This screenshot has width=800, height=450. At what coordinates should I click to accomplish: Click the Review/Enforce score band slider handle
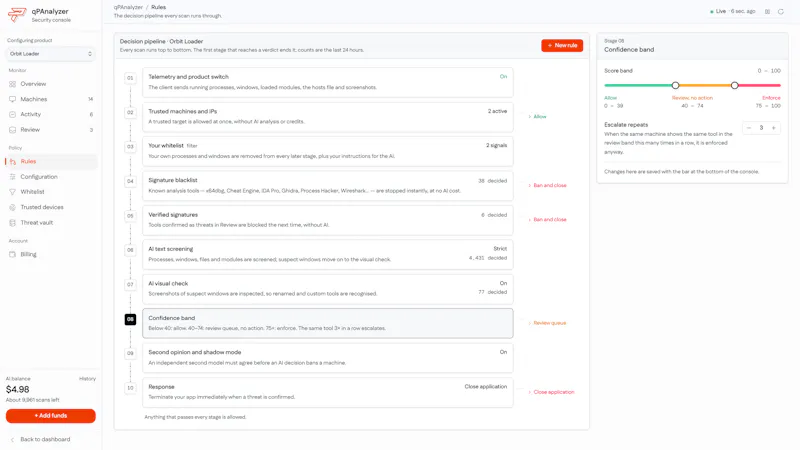click(x=734, y=85)
